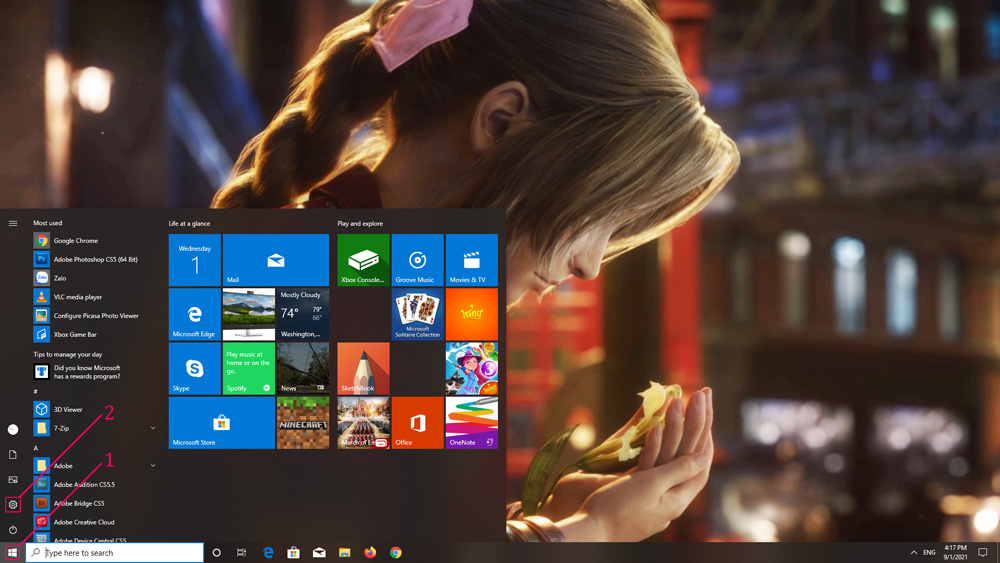Open the Bubble Witch 3 game tile
1000x563 pixels.
point(472,369)
